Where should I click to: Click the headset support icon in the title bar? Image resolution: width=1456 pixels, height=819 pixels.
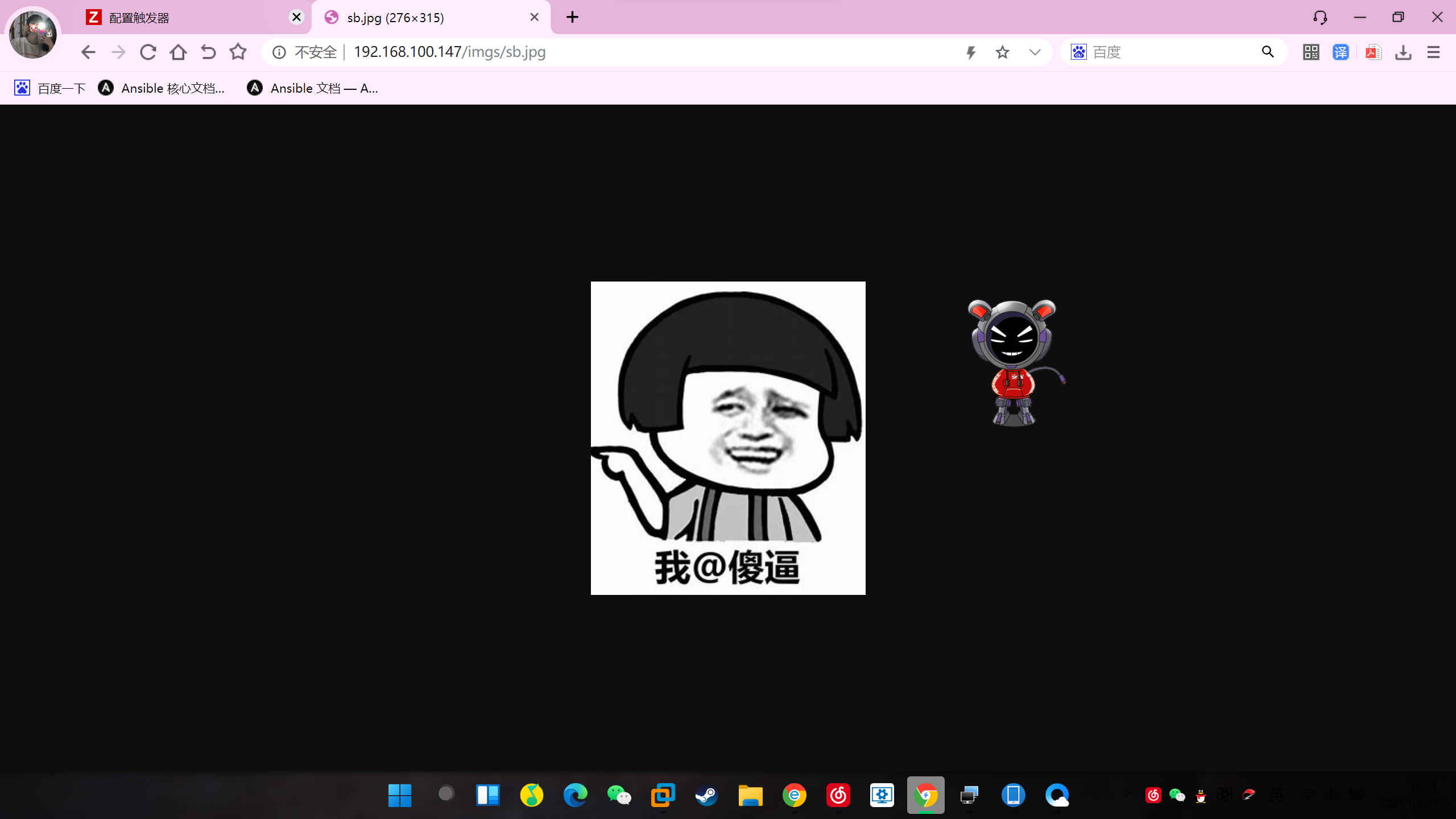[x=1321, y=17]
